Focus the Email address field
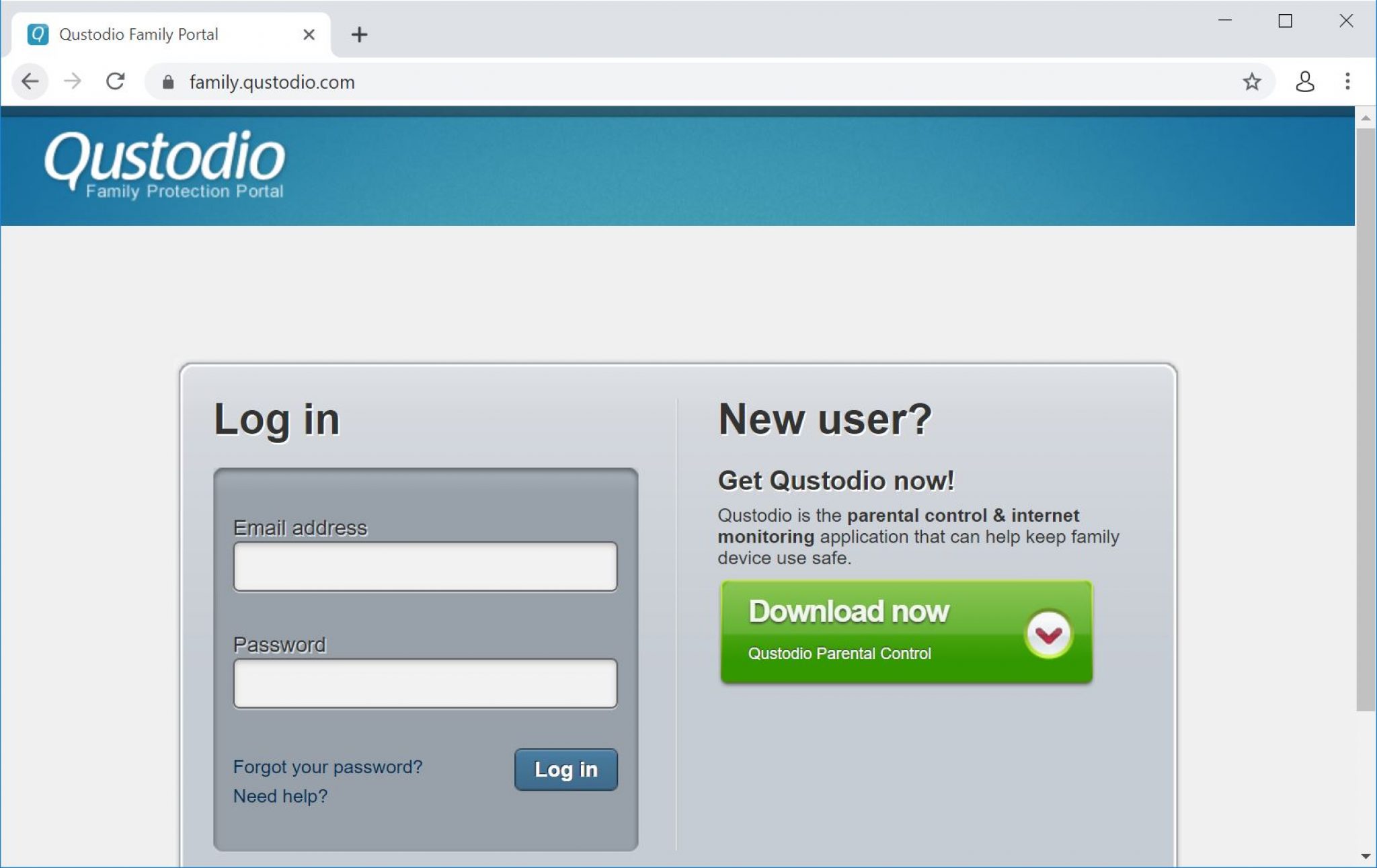The width and height of the screenshot is (1377, 868). pyautogui.click(x=425, y=567)
